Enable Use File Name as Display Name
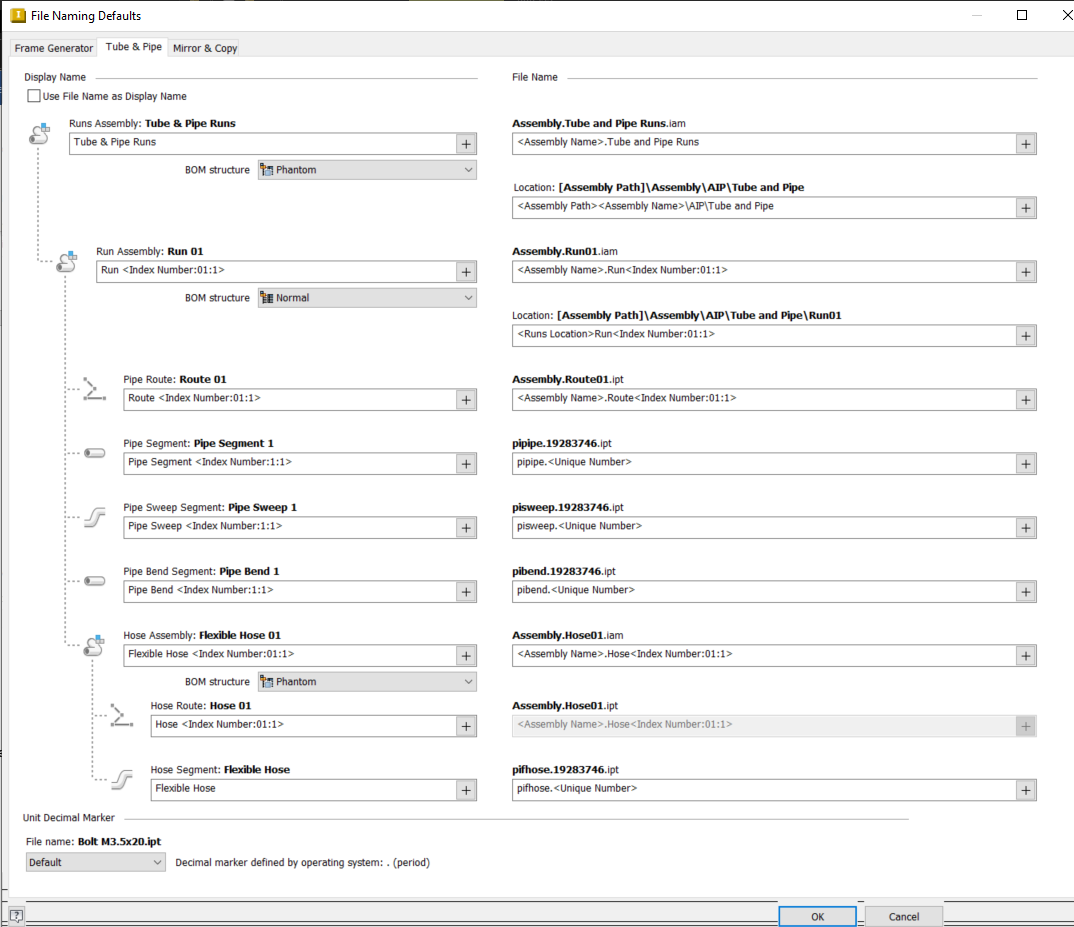 pos(34,96)
